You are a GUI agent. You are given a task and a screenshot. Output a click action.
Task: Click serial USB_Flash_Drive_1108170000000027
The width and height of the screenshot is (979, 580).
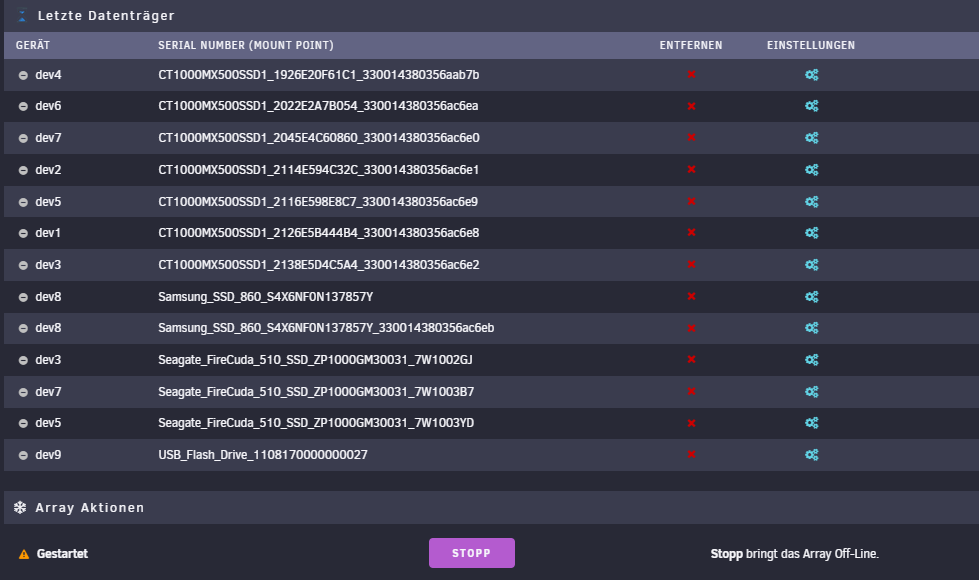263,455
